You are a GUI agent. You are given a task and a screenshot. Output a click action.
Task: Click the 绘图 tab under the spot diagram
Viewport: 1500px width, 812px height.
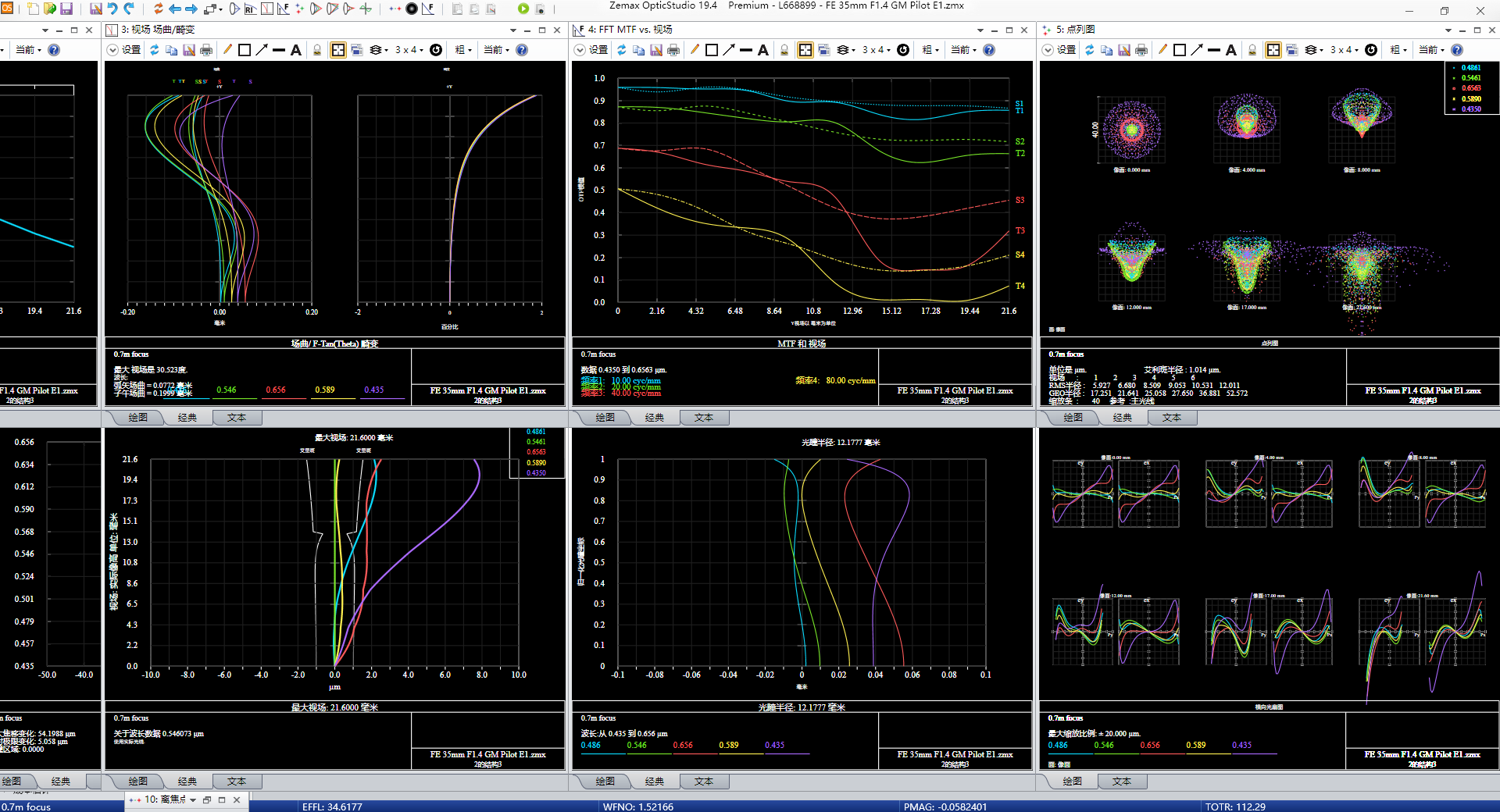click(1073, 418)
